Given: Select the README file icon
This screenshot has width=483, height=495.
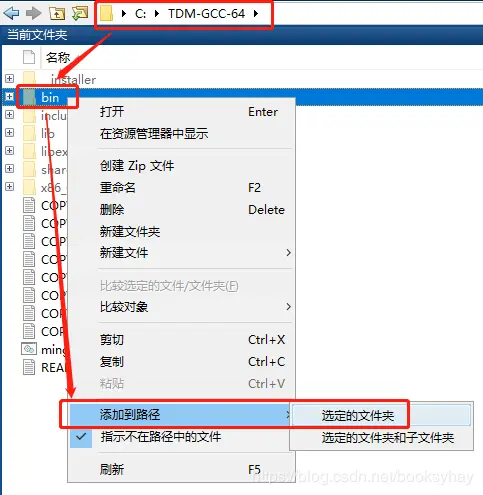Looking at the screenshot, I should pos(29,367).
